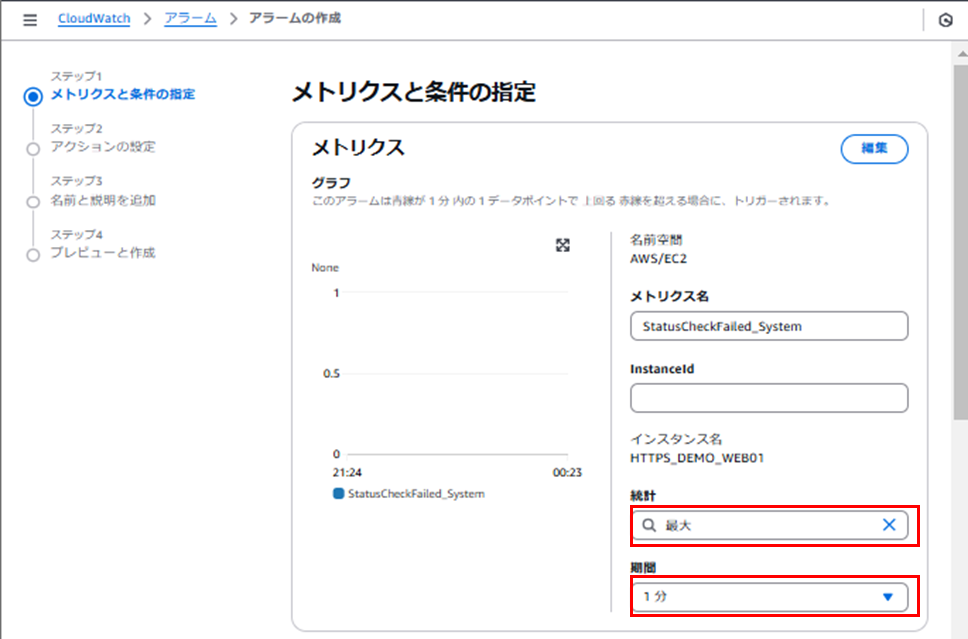Click the empty InstanceId input field
This screenshot has height=639, width=968.
(769, 398)
